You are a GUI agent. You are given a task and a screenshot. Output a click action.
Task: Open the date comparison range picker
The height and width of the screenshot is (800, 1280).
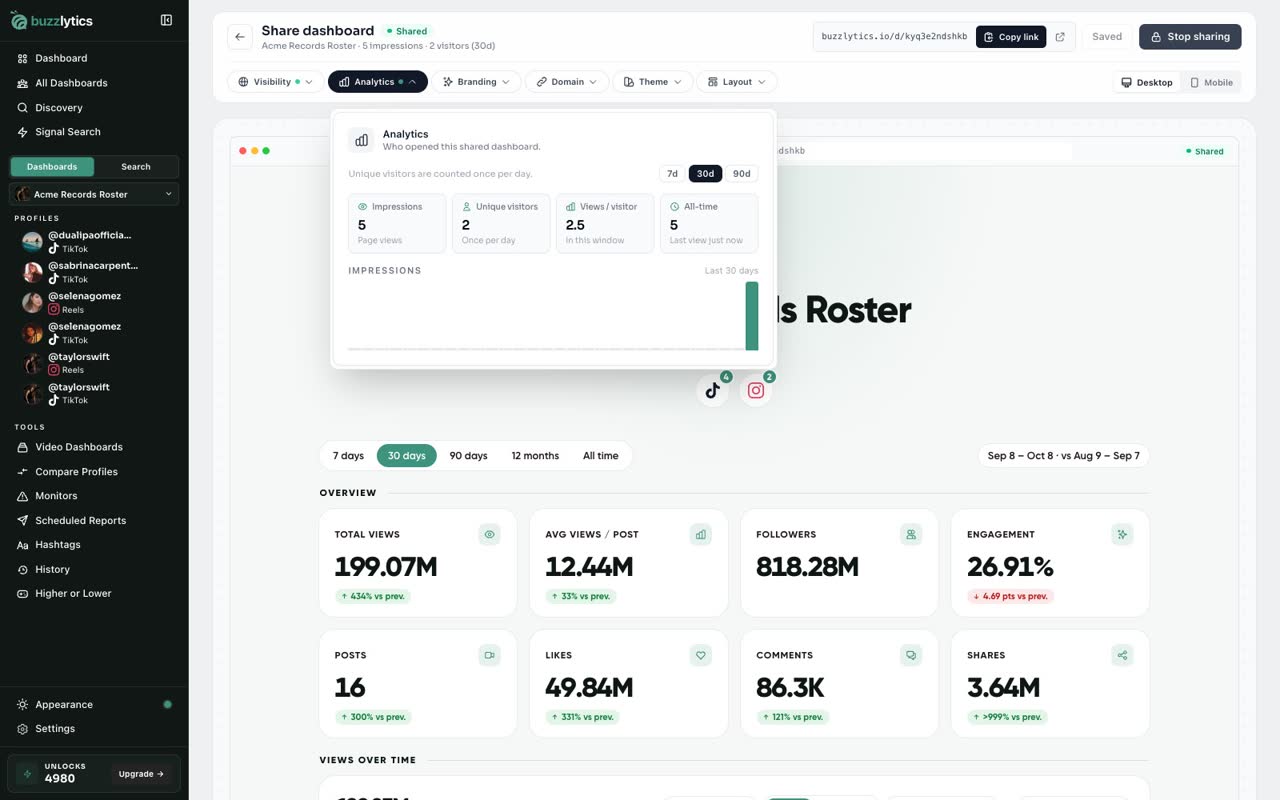pos(1063,456)
